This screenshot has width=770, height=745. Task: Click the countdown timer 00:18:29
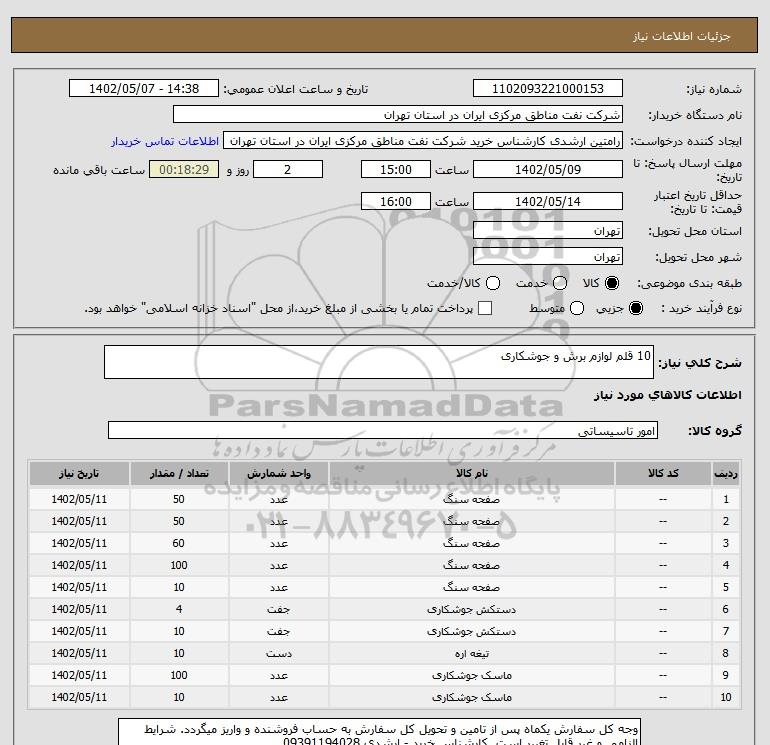coord(184,169)
